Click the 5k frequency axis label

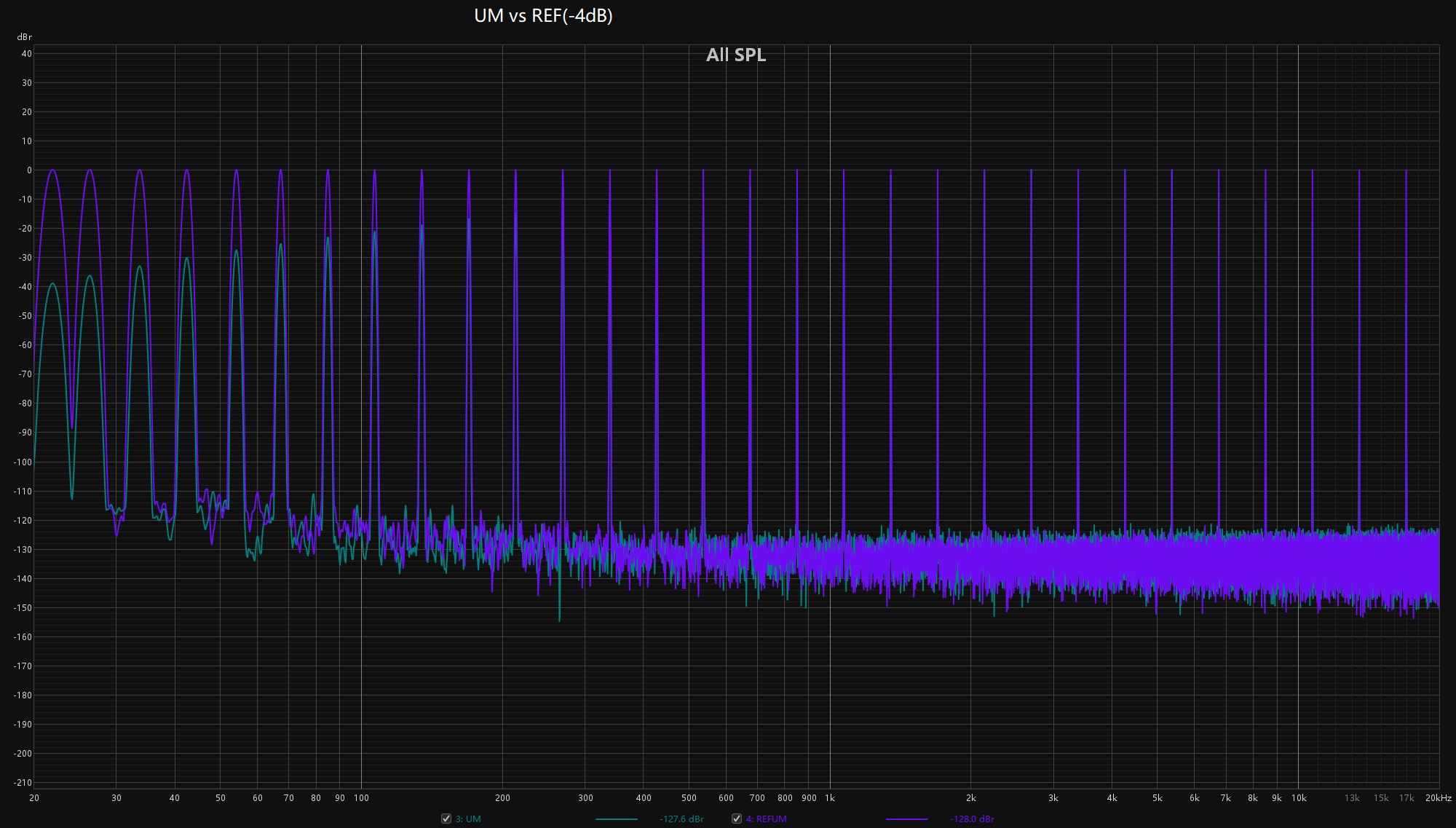[x=1158, y=798]
